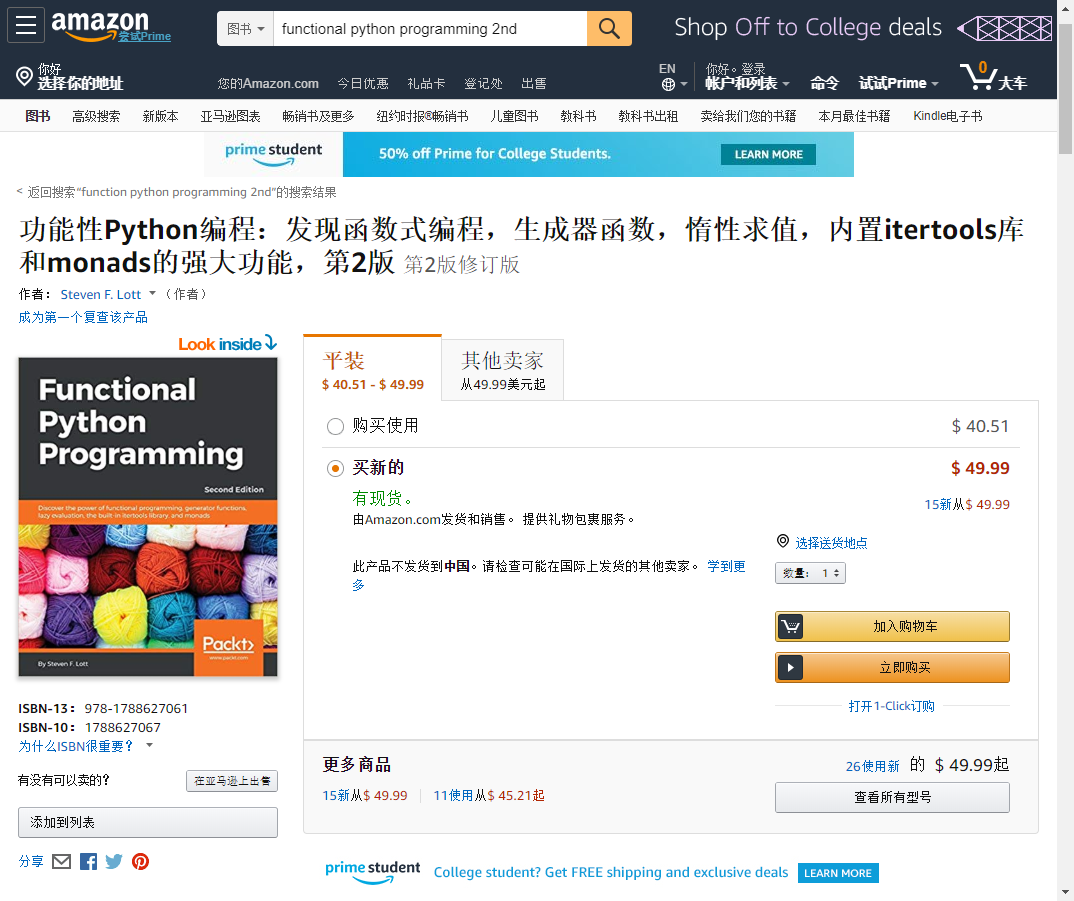Open the 数量 quantity dropdown
The width and height of the screenshot is (1074, 901).
point(810,573)
